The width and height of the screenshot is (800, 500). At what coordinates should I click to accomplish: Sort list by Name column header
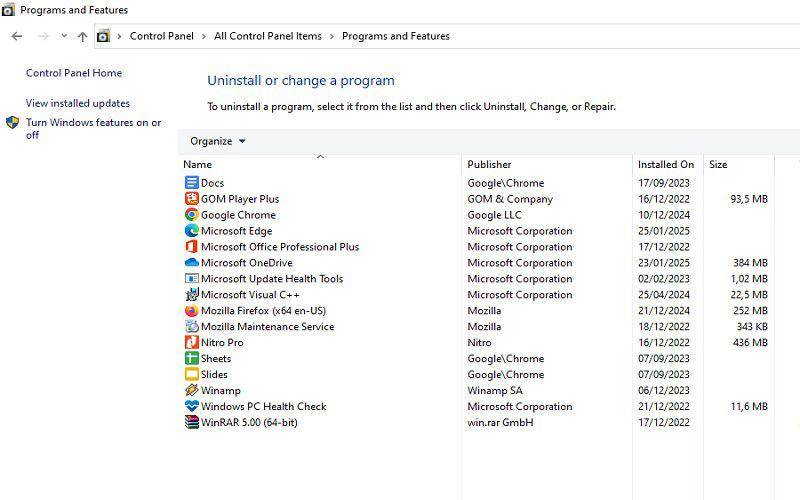197,164
